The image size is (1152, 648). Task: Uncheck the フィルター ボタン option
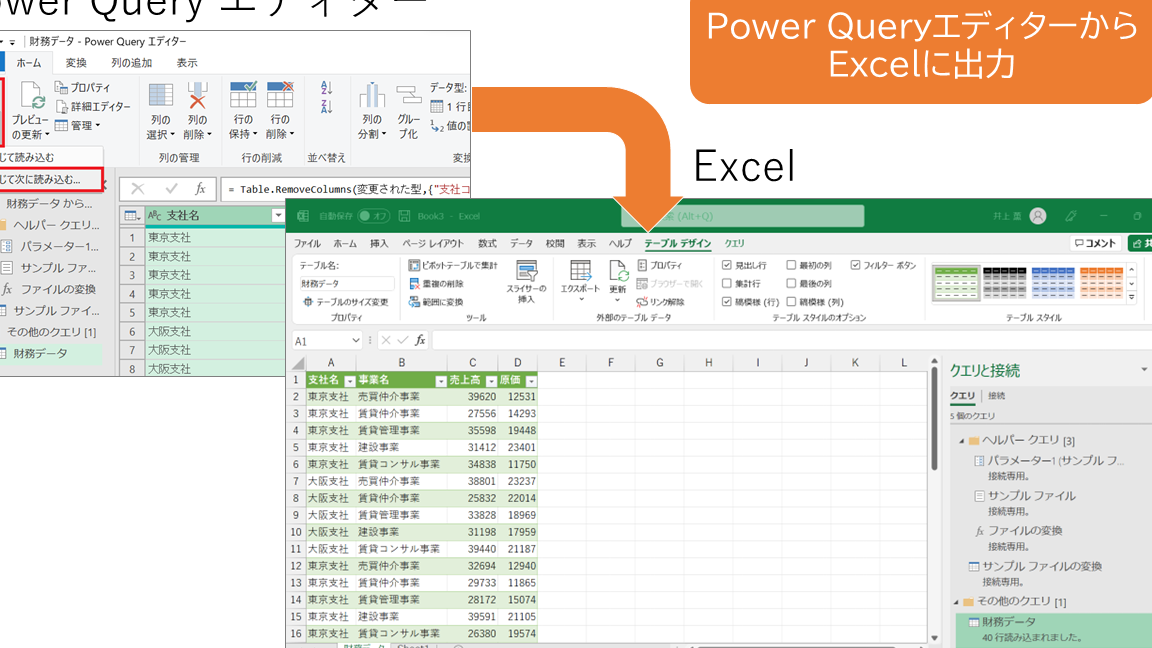coord(855,265)
